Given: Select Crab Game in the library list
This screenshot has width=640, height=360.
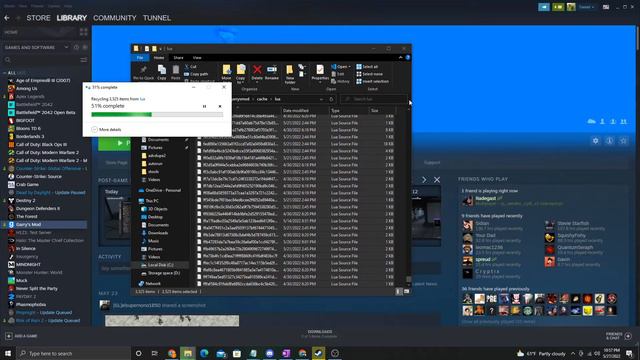Looking at the screenshot, I should (27, 184).
